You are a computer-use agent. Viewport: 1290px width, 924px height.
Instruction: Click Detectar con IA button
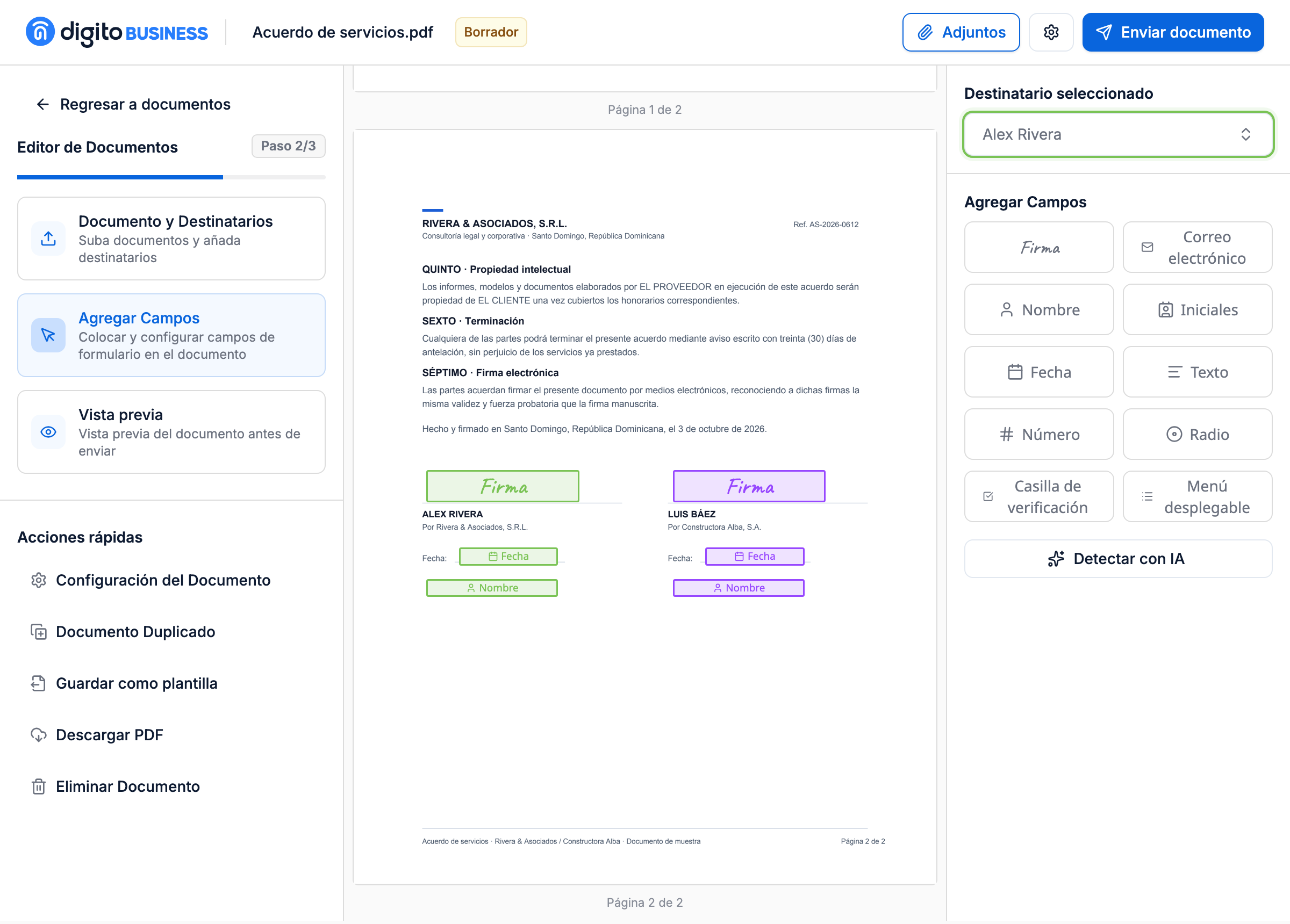[1117, 558]
